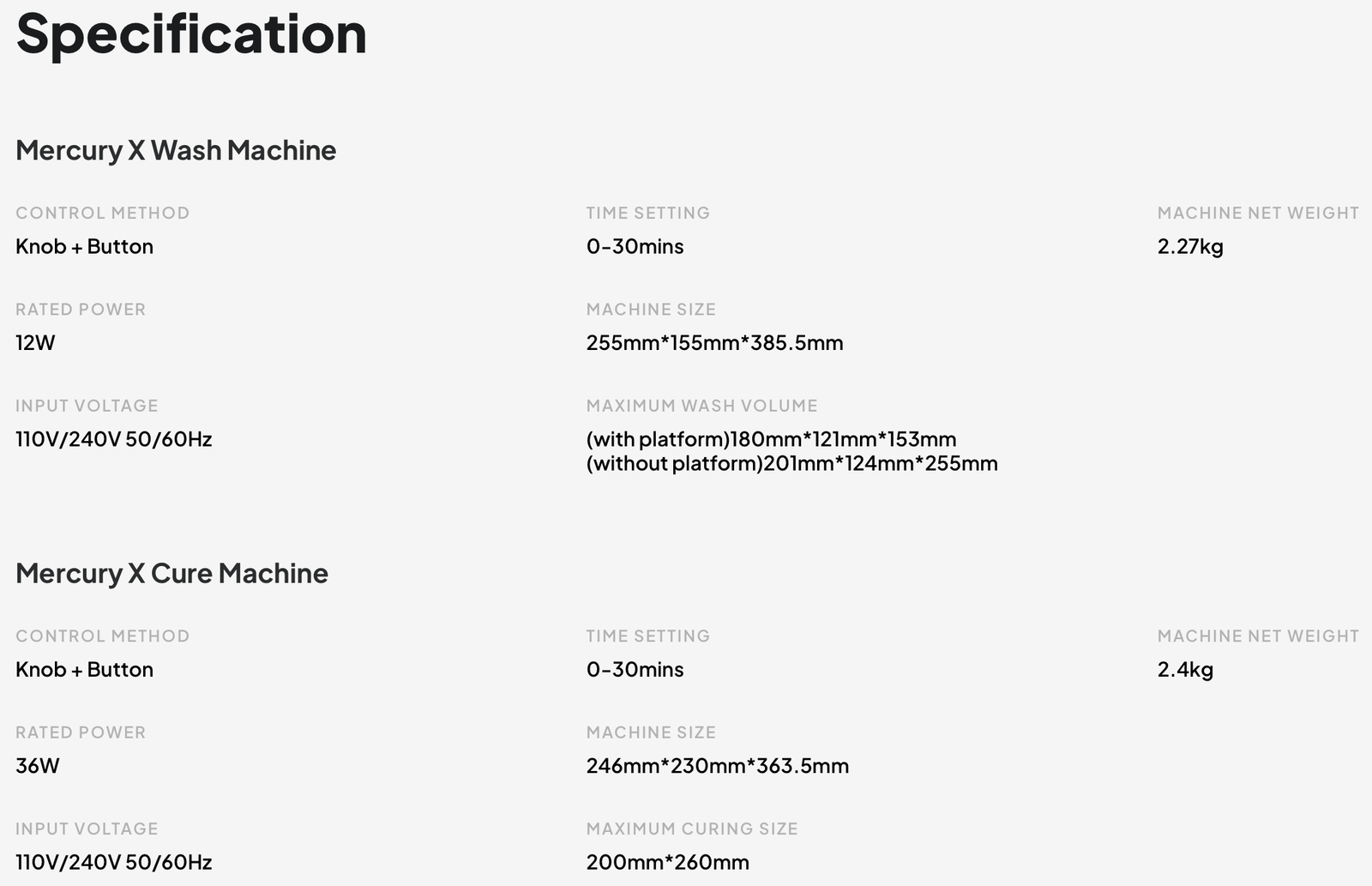Click Knob + Button under Cure Machine

coord(84,670)
